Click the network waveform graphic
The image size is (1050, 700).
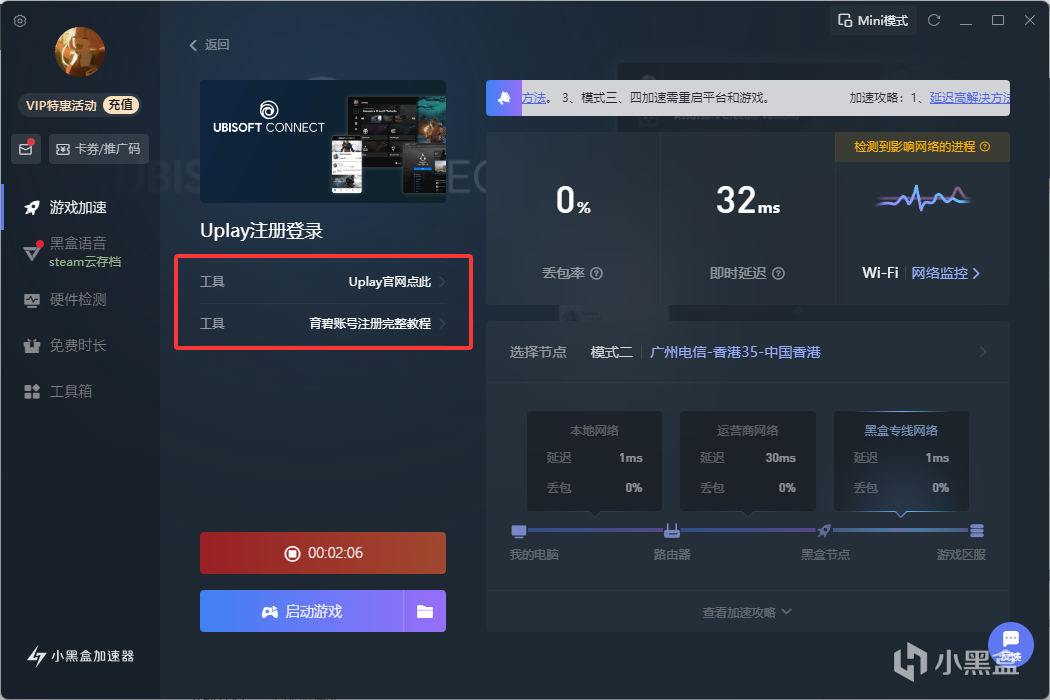pyautogui.click(x=923, y=198)
